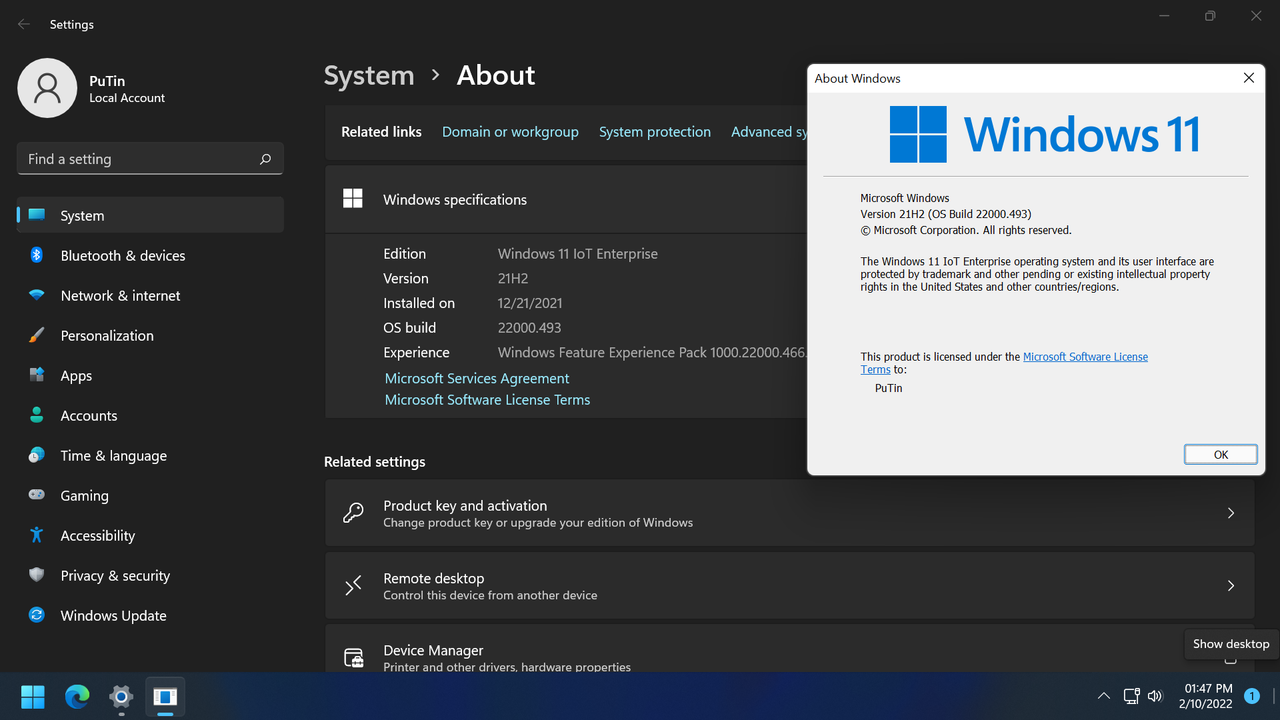Click the Remote desktop icon
Viewport: 1280px width, 720px height.
click(x=353, y=586)
